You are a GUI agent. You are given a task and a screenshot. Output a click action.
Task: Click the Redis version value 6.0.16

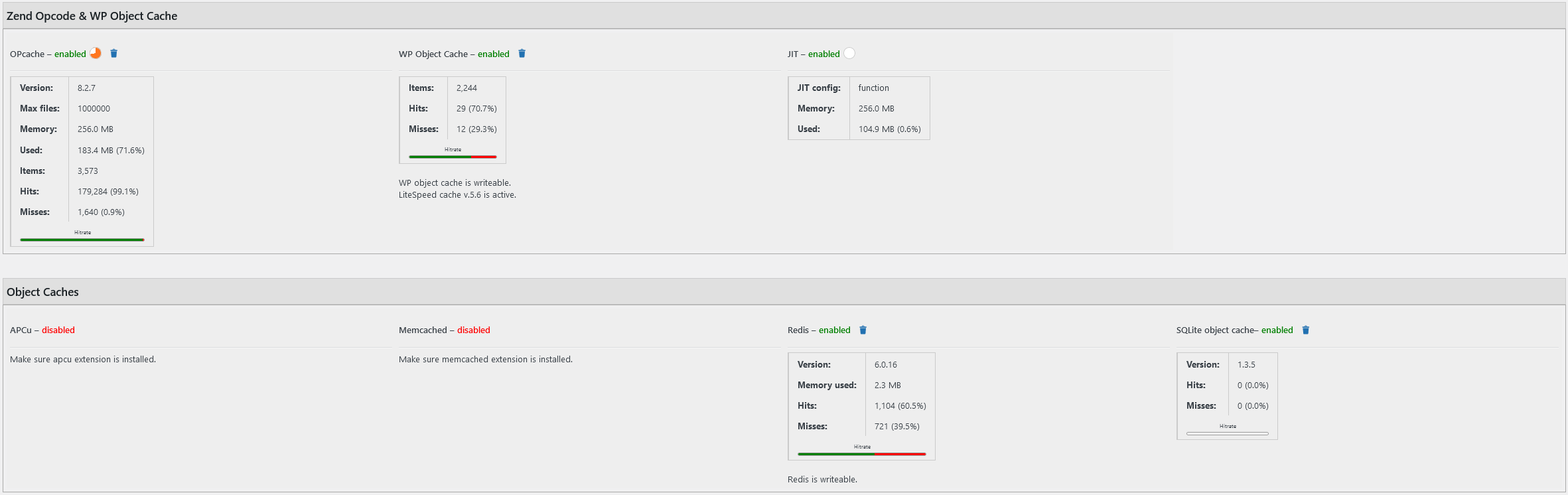tap(885, 364)
